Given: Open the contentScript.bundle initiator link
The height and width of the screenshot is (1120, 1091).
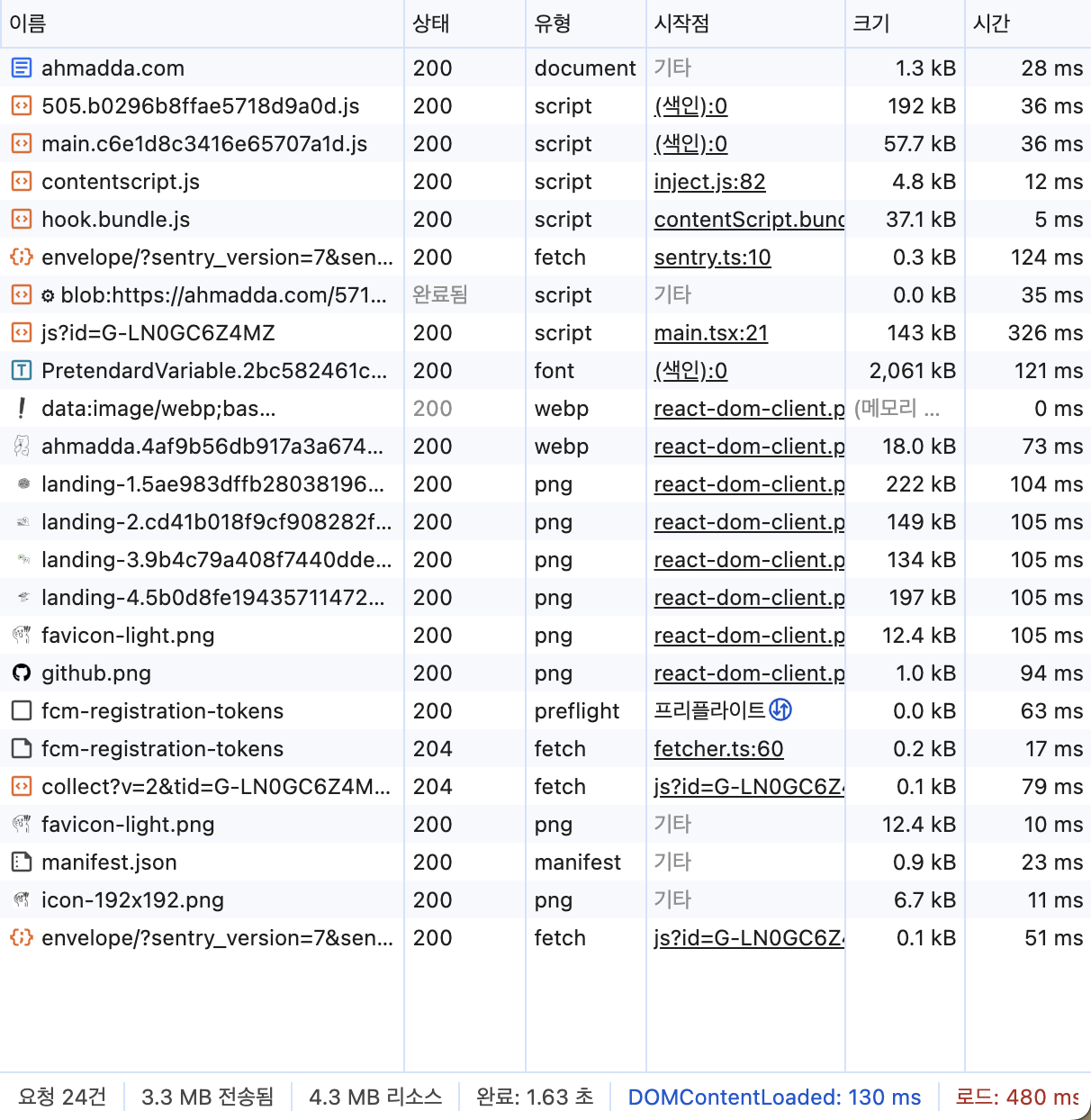Looking at the screenshot, I should pos(749,219).
